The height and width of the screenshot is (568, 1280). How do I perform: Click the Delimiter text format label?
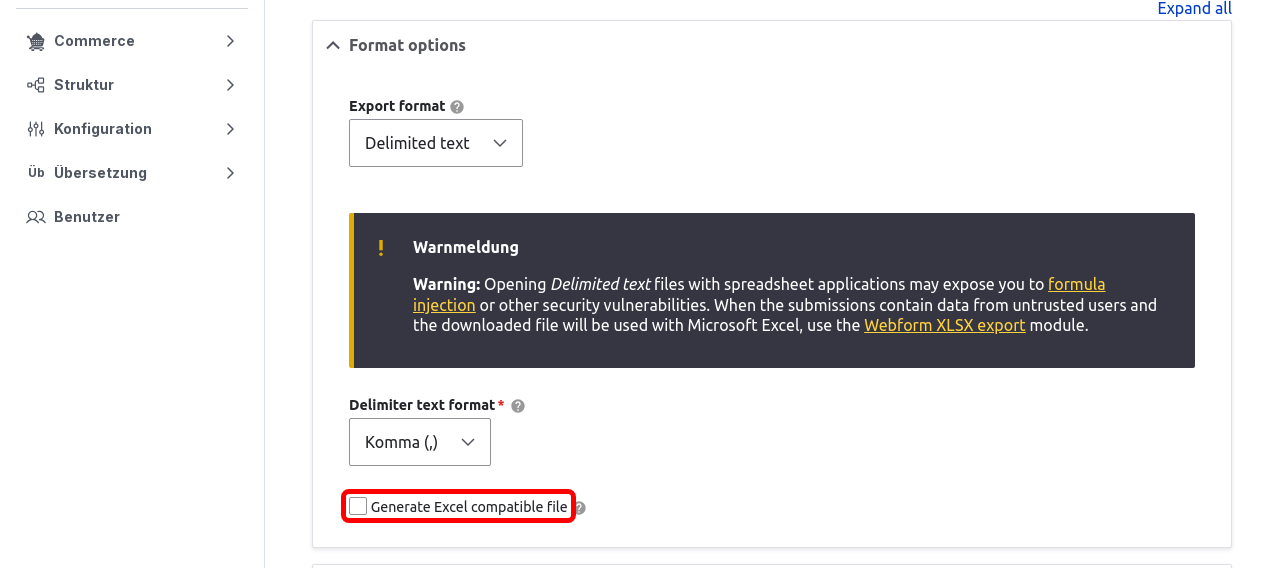point(422,405)
